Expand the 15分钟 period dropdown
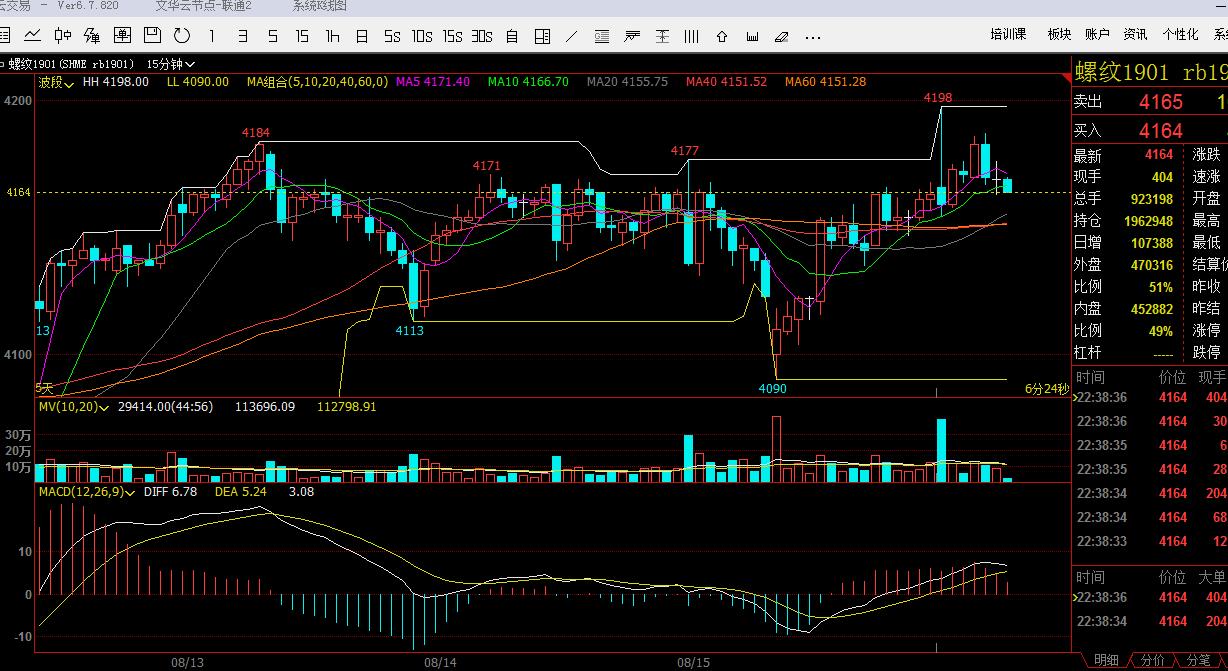This screenshot has height=671, width=1228. (172, 62)
